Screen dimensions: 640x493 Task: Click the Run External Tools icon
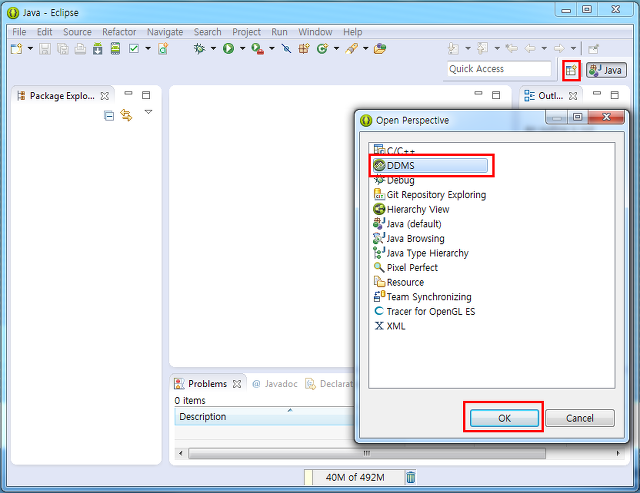257,49
